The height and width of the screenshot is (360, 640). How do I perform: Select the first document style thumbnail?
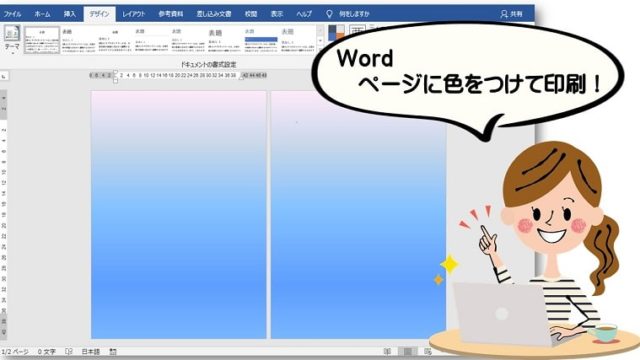click(x=42, y=40)
